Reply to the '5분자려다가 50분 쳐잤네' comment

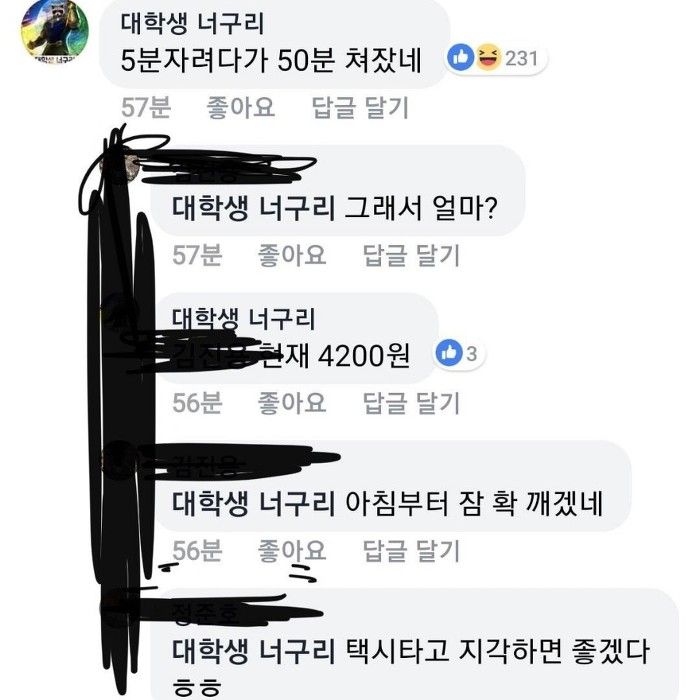tap(360, 108)
